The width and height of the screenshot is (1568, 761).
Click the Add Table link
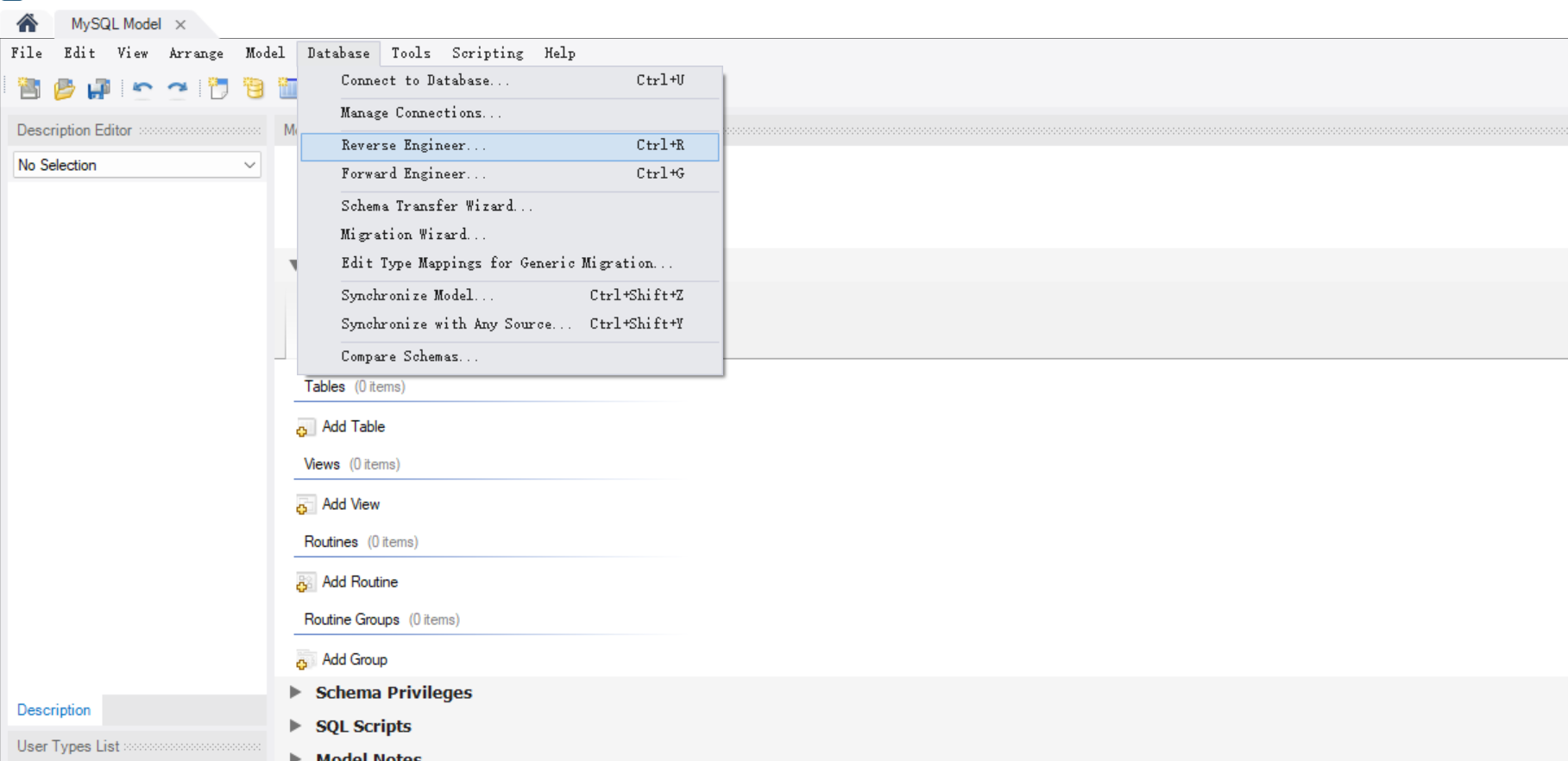[354, 427]
